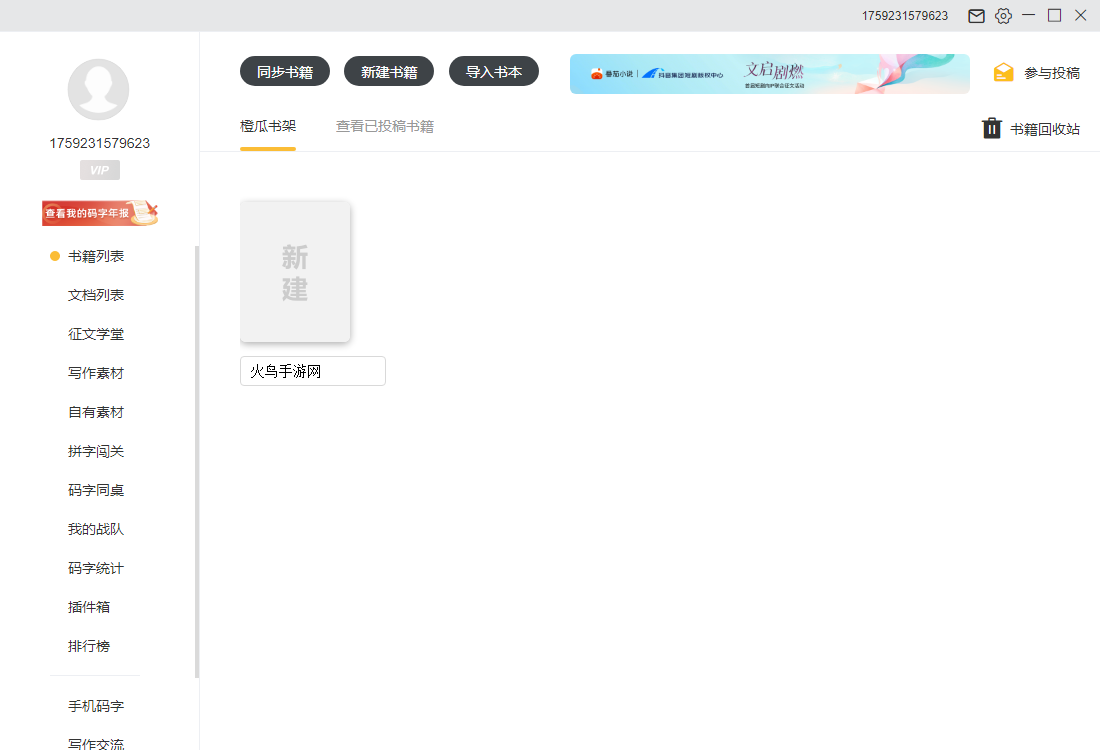The width and height of the screenshot is (1100, 750).
Task: Switch to 橙瓜书架 tab
Action: tap(268, 126)
